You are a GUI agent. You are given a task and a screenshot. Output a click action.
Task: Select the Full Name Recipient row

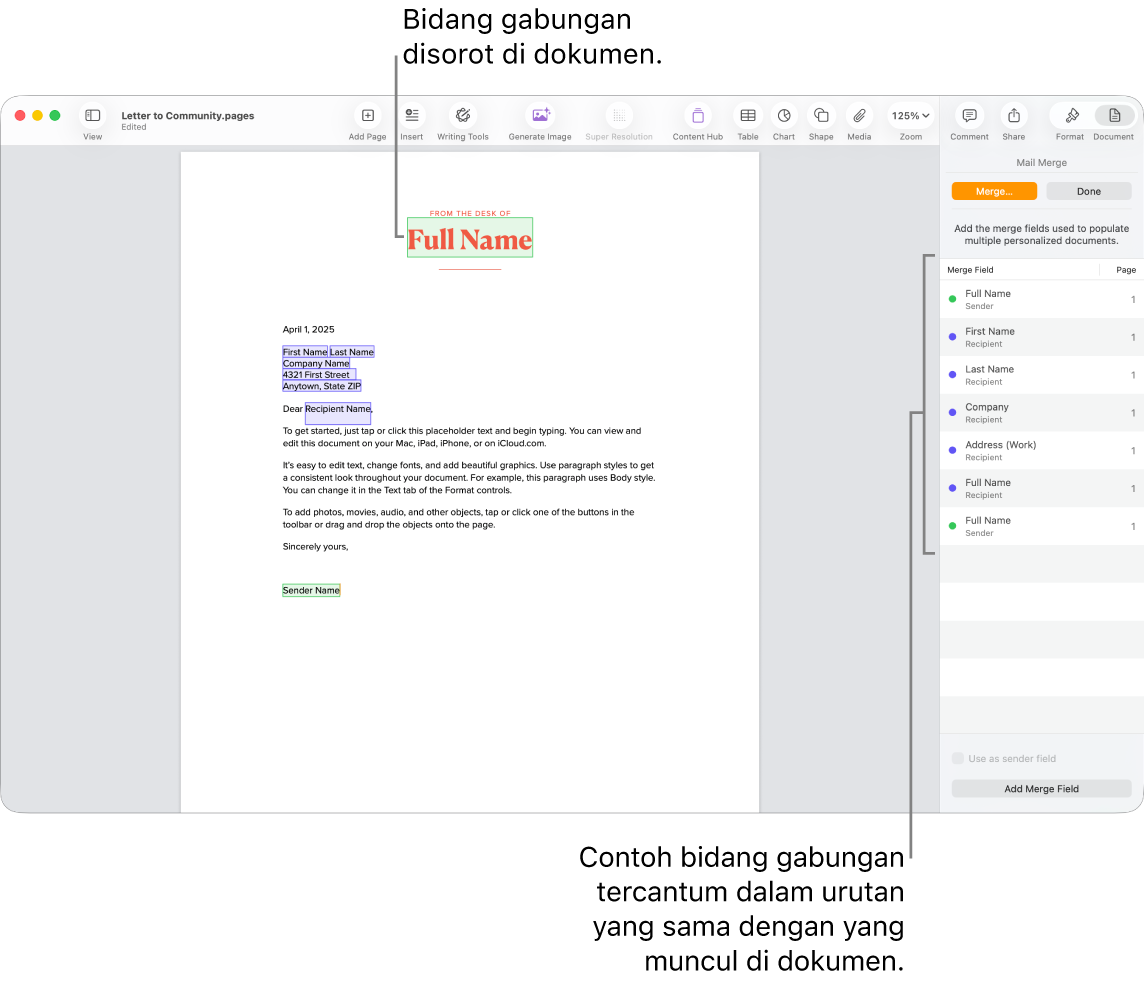(1041, 489)
